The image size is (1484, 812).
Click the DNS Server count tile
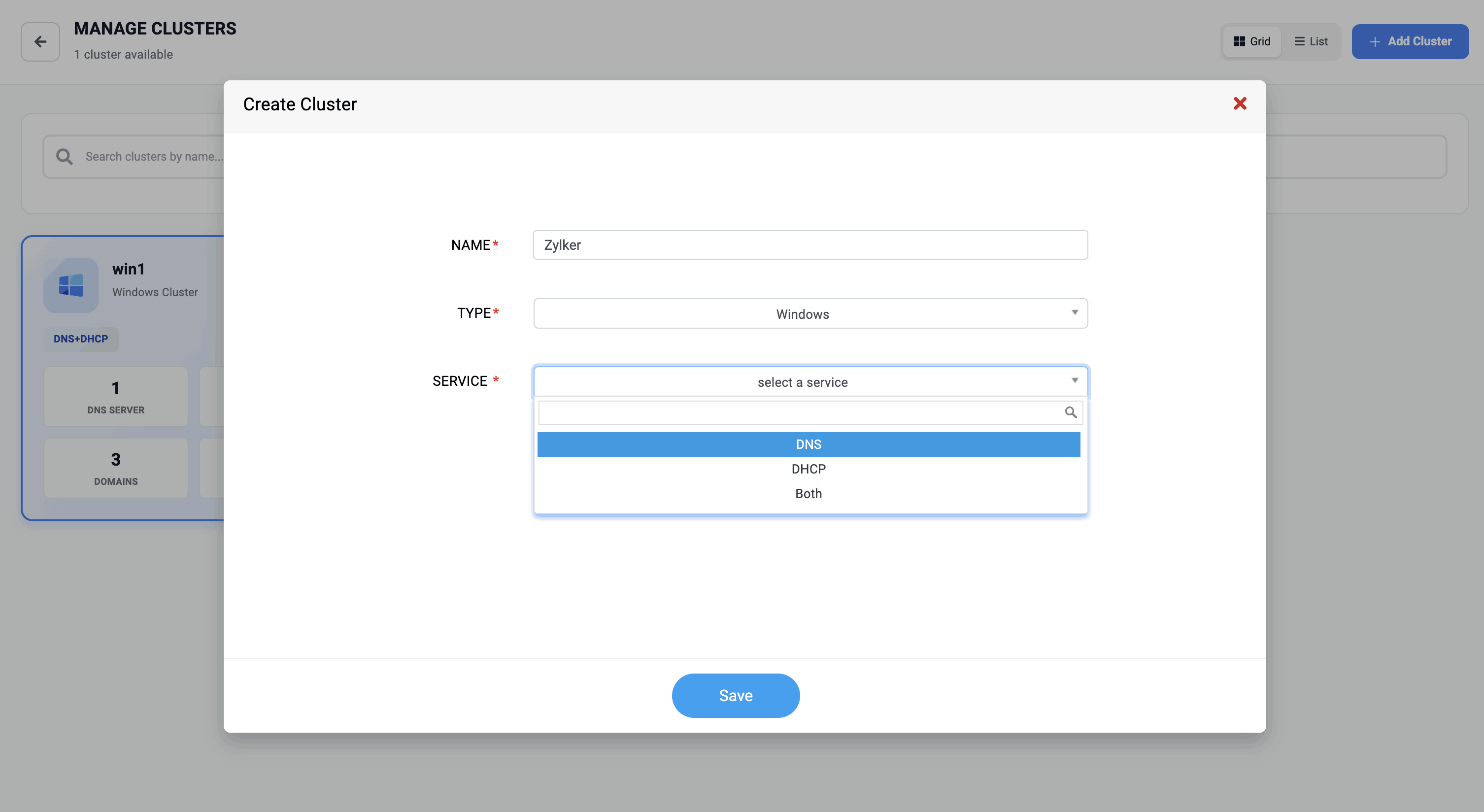[x=116, y=397]
